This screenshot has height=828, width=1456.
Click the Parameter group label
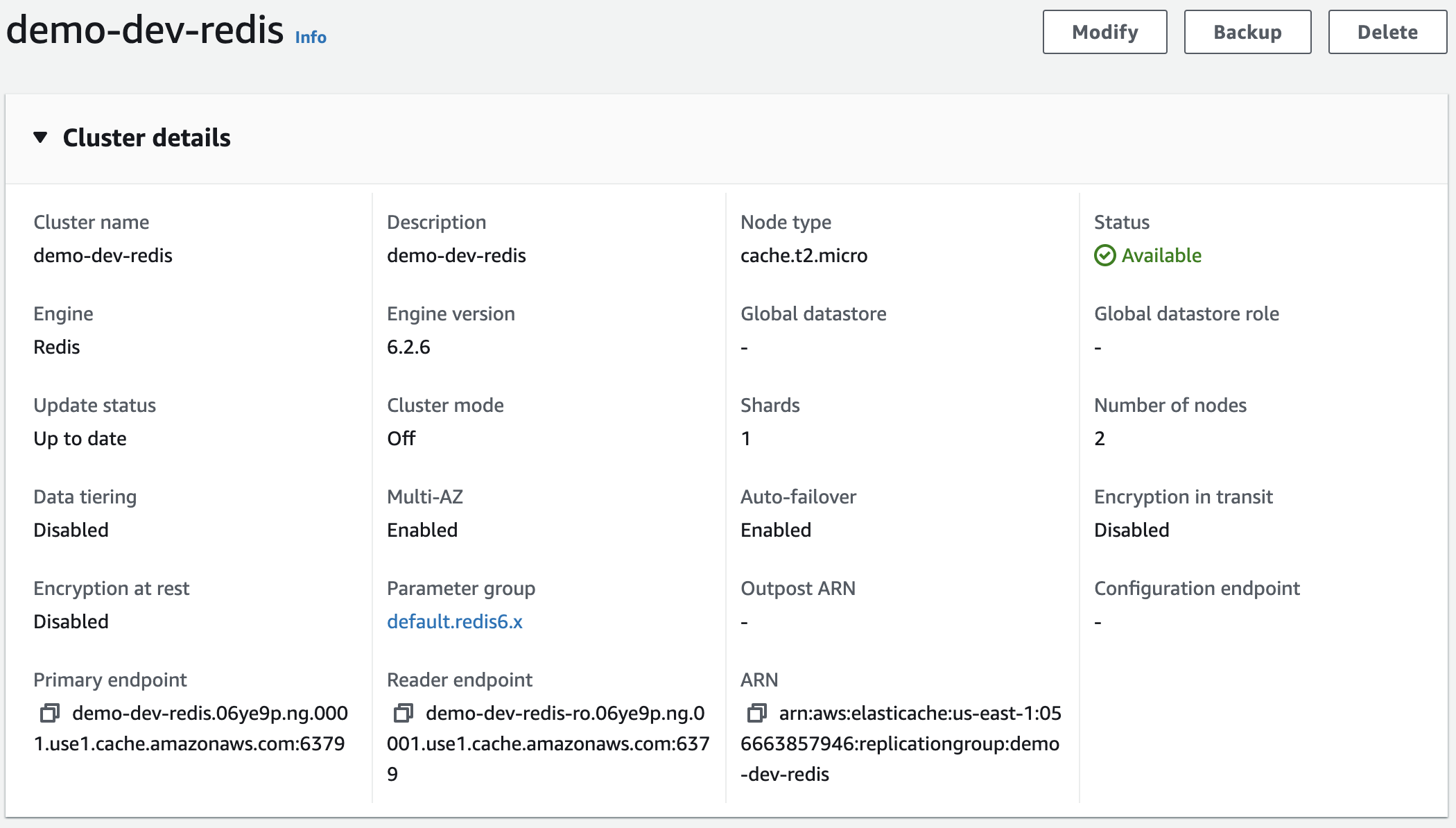461,588
